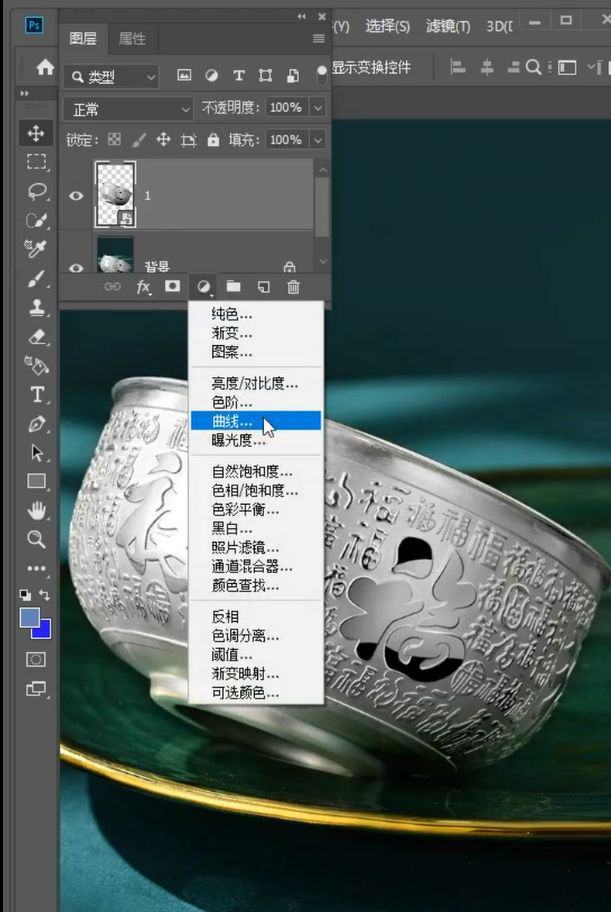Create a new layer
Screen dimensions: 611x912
(x=264, y=287)
